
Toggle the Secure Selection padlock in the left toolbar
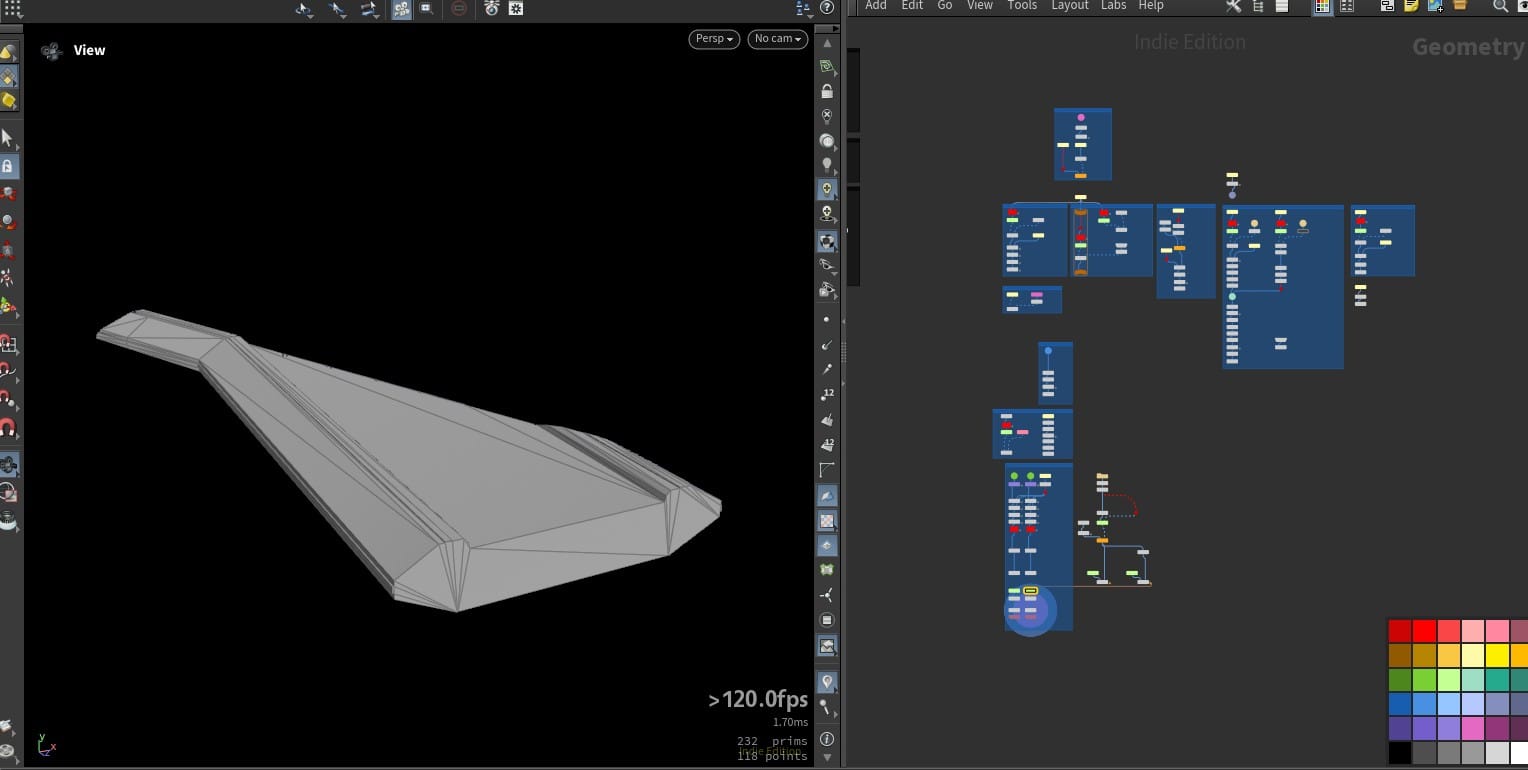click(8, 166)
